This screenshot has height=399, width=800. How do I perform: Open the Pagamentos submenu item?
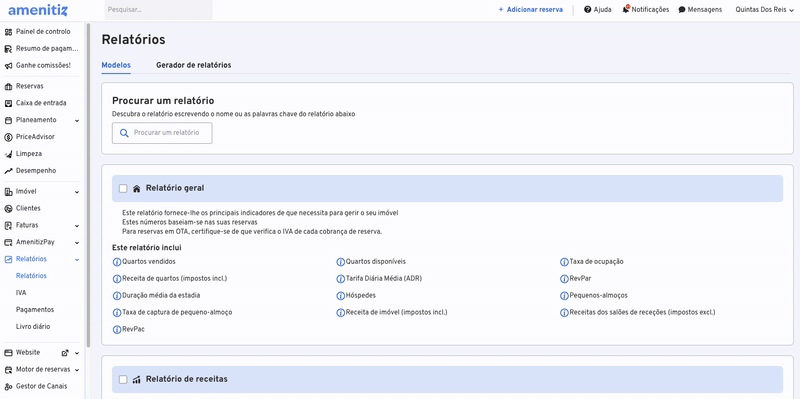pos(35,310)
